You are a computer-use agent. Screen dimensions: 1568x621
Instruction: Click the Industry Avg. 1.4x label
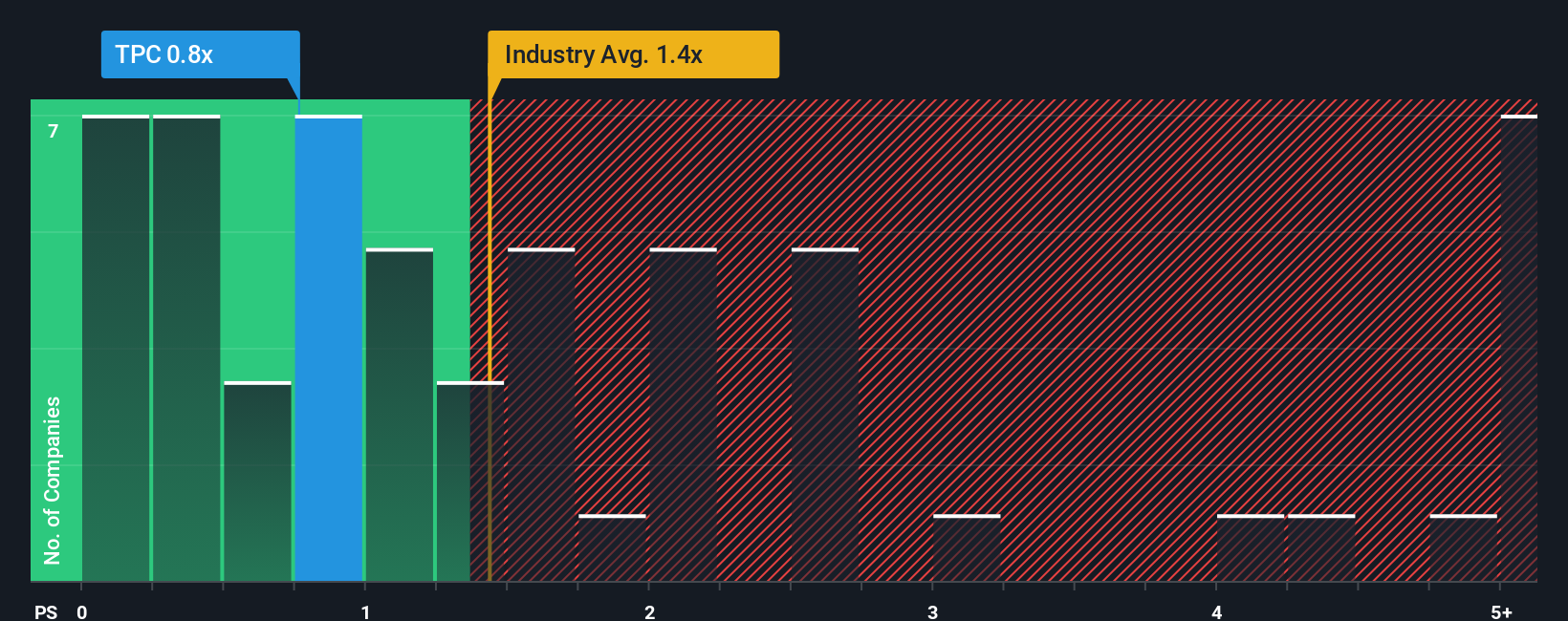click(x=633, y=54)
